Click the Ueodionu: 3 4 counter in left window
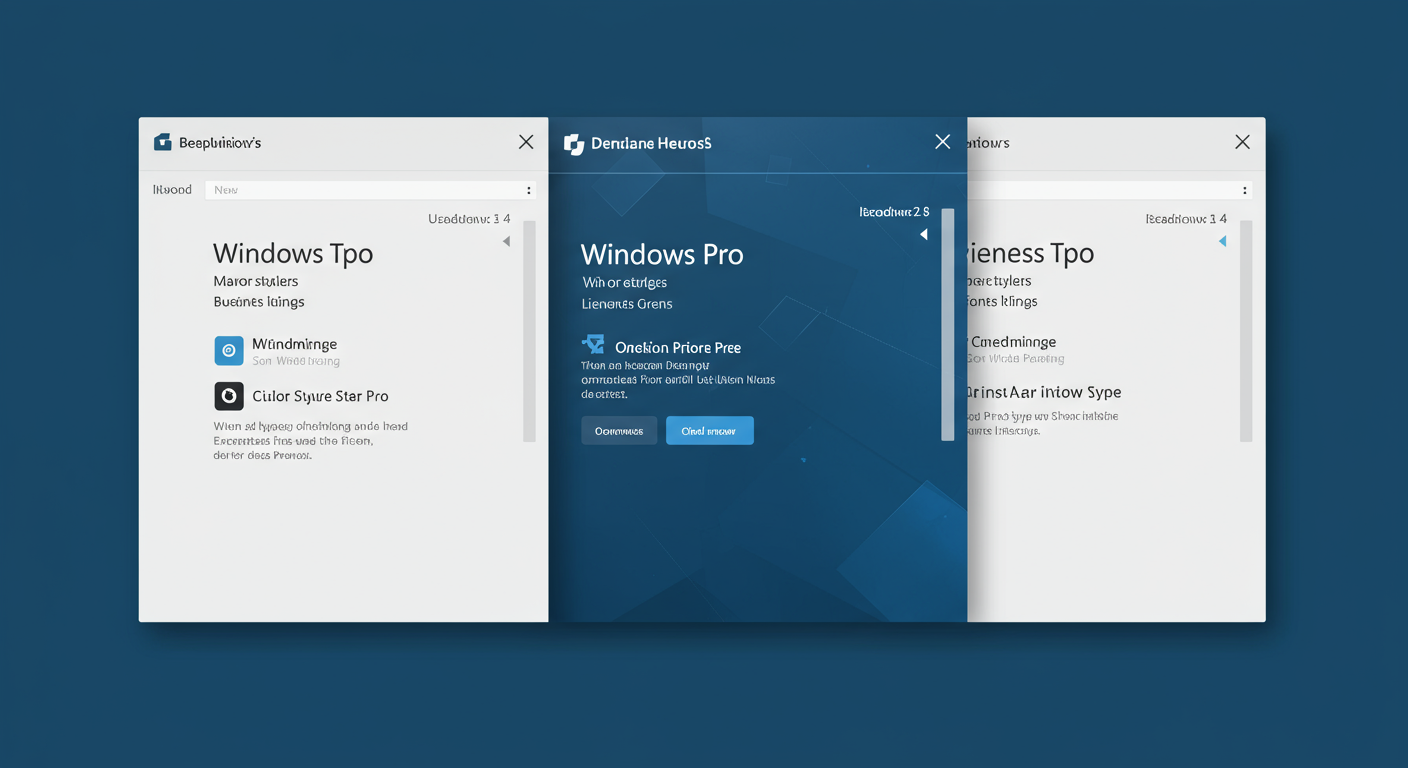Viewport: 1408px width, 768px height. 469,219
